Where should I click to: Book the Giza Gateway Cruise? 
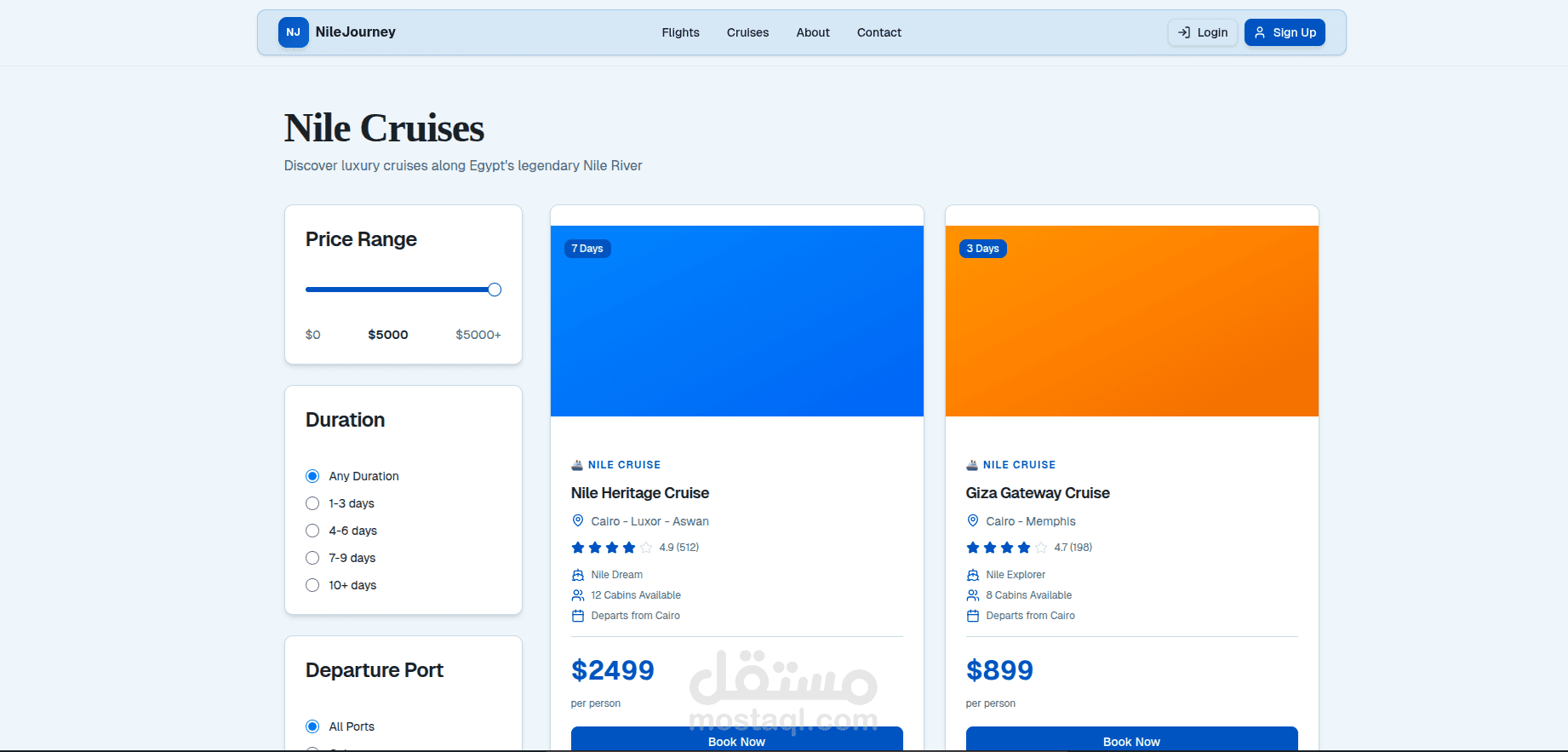point(1132,739)
